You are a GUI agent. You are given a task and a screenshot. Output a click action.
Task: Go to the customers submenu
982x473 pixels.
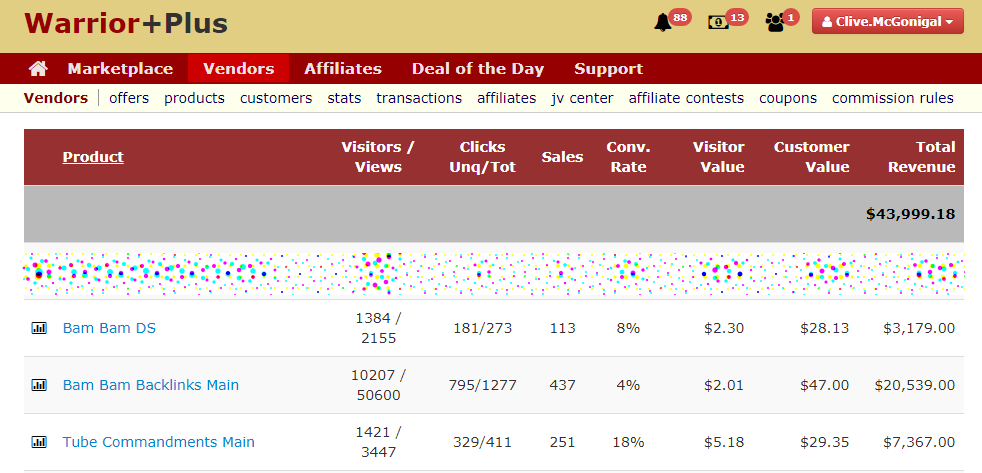pyautogui.click(x=276, y=98)
